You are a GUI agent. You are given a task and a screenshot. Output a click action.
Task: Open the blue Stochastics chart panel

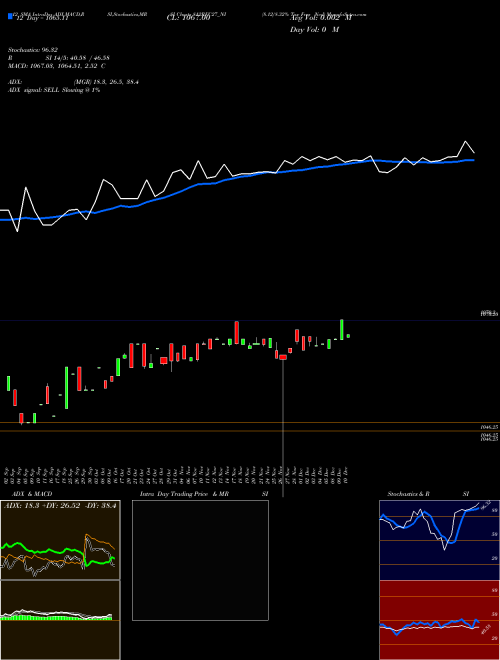coord(439,540)
